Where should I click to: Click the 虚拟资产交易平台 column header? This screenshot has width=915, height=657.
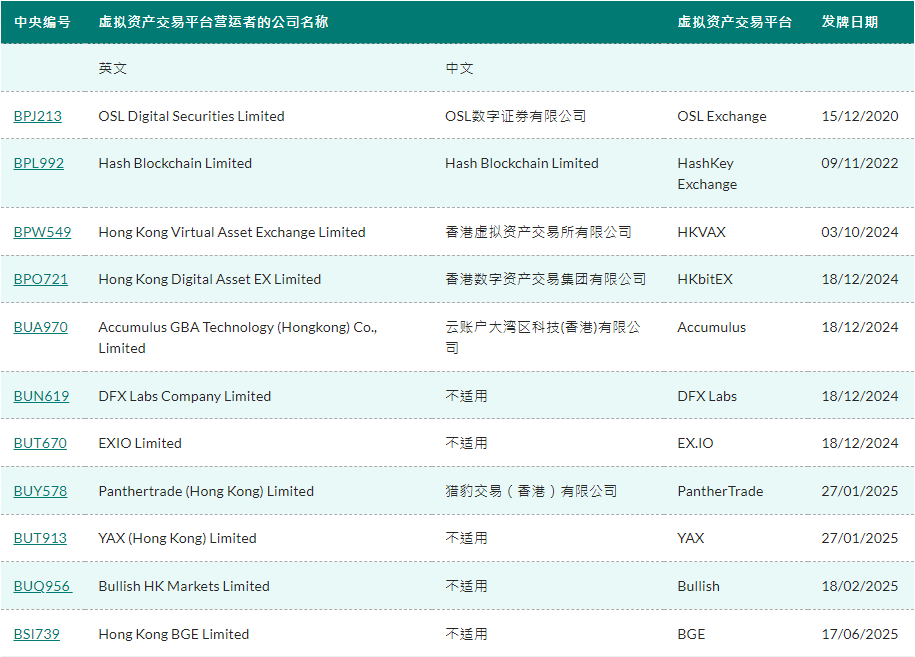tap(736, 21)
